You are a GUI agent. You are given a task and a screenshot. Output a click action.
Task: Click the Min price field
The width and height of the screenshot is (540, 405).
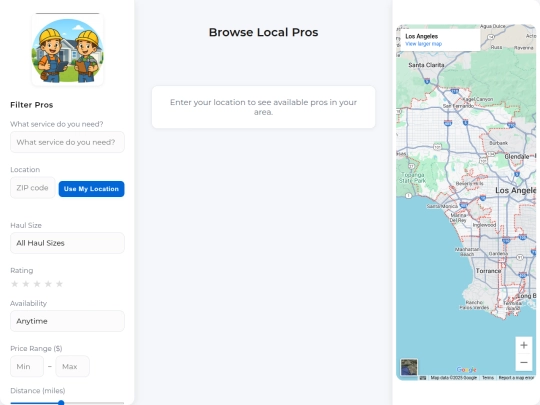[27, 366]
